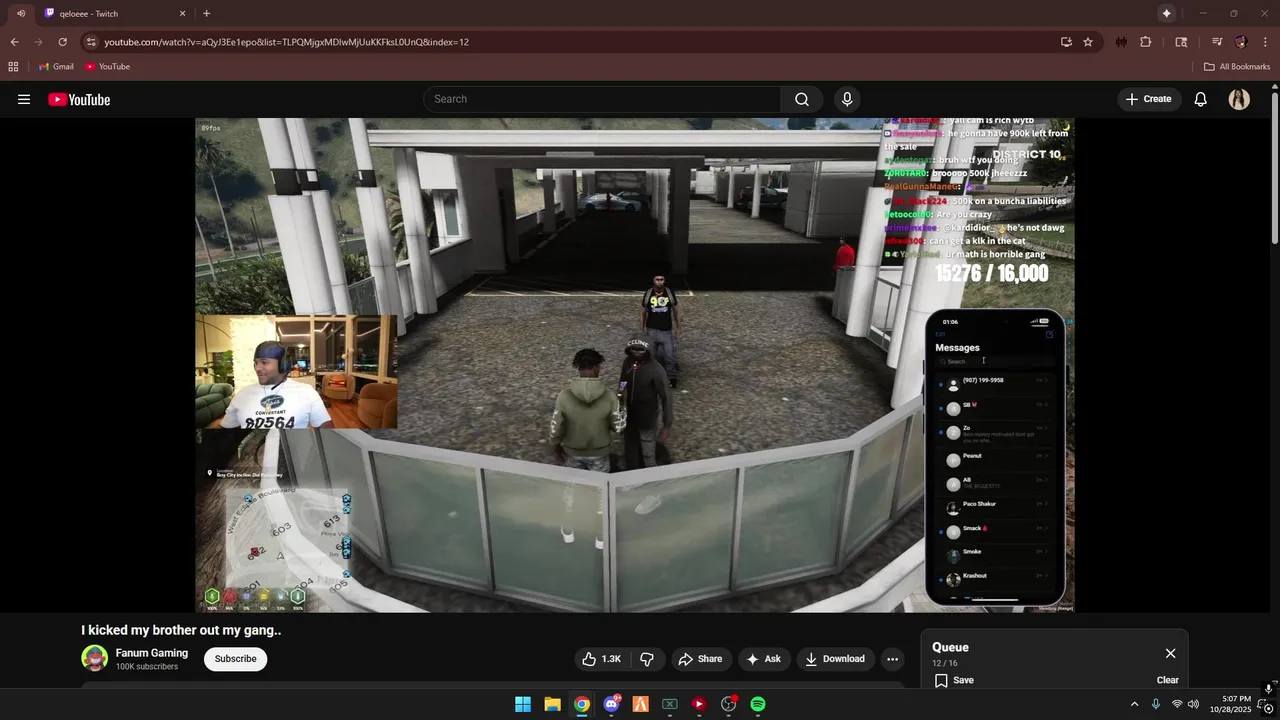Close the qeloeee - Twitch tab

coord(182,13)
